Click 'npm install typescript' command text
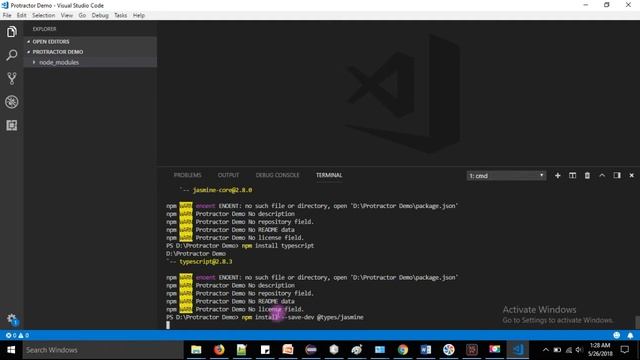This screenshot has height=360, width=640. pos(278,246)
